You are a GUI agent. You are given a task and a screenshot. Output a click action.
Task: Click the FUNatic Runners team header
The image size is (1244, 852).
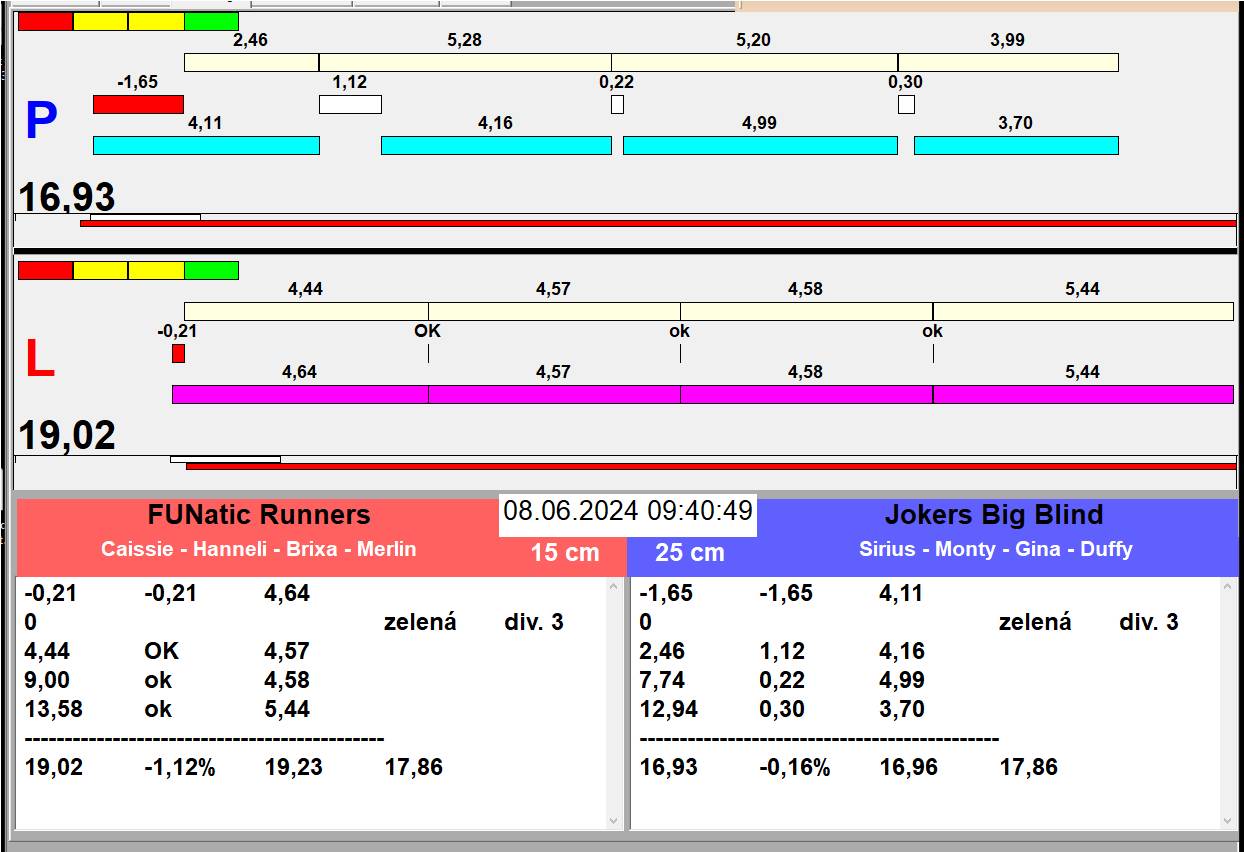pyautogui.click(x=259, y=516)
